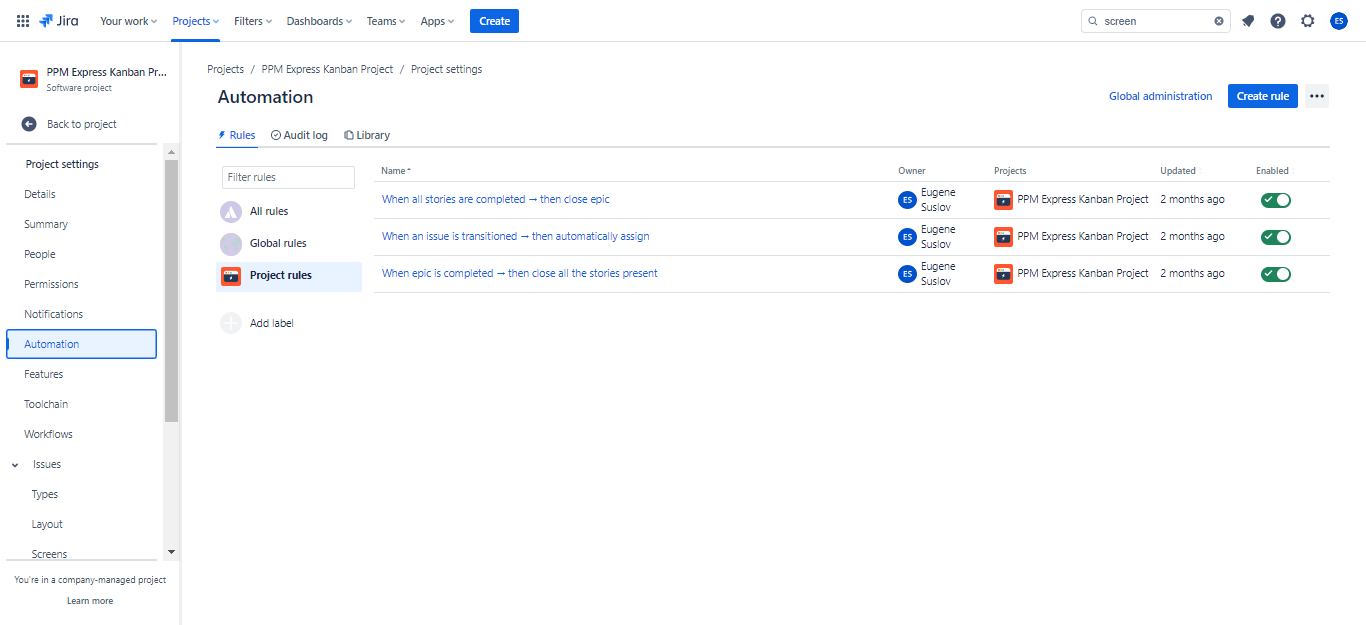The height and width of the screenshot is (625, 1366).
Task: Open the rule 'When an issue is transitioned'
Action: point(516,237)
